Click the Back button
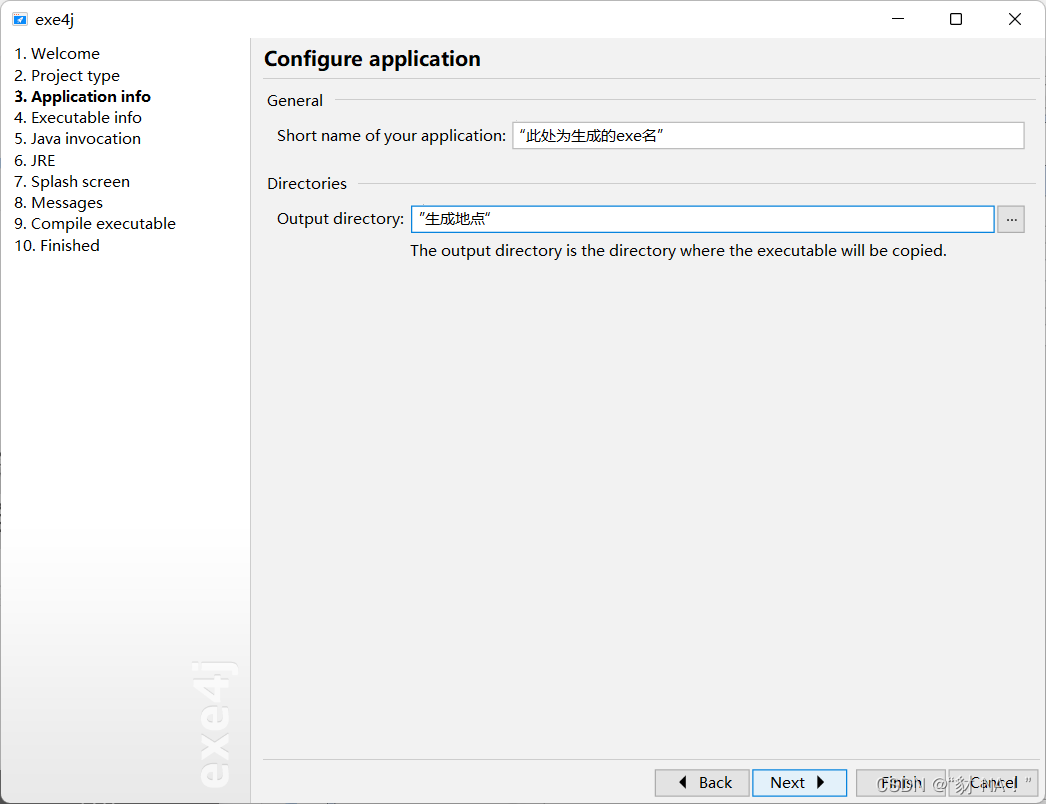The width and height of the screenshot is (1046, 804). pos(702,783)
